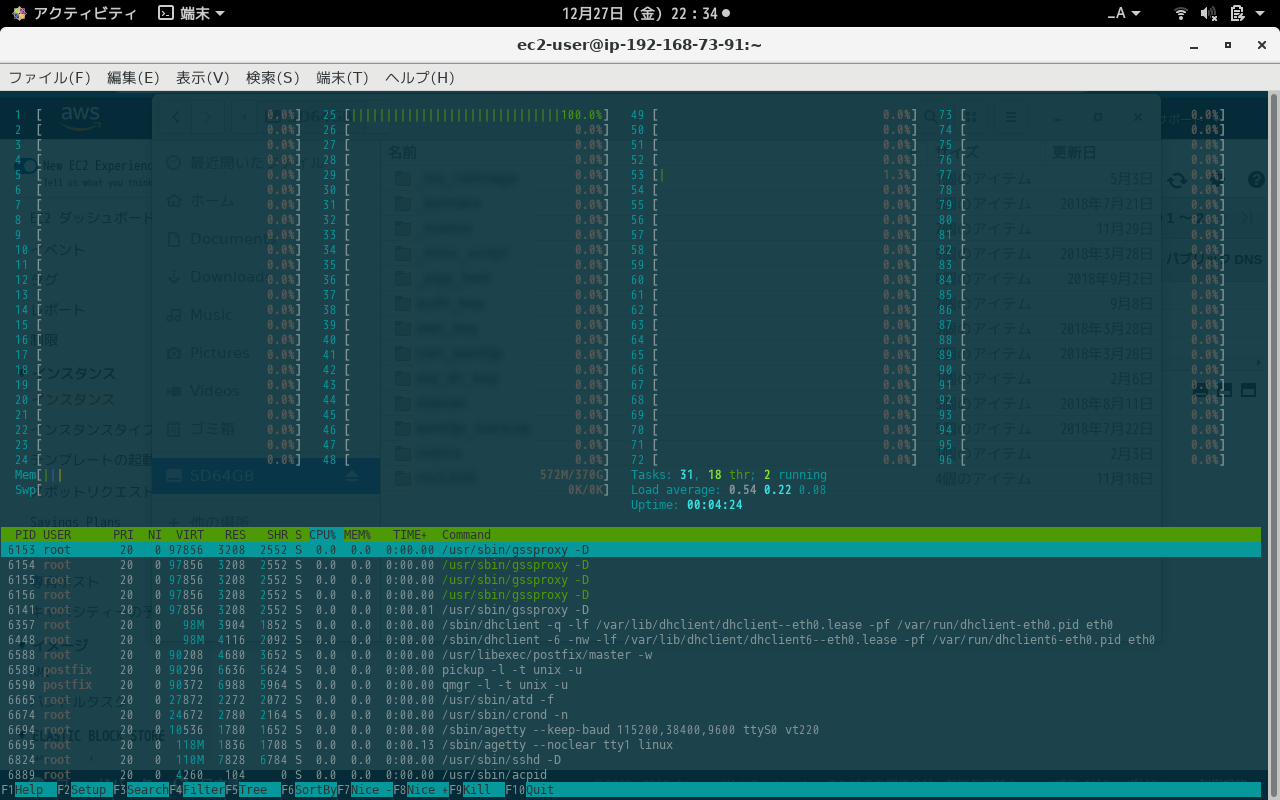Screen dimensions: 1280x800
Task: Expand the 端末 application menu in top bar
Action: [x=191, y=13]
